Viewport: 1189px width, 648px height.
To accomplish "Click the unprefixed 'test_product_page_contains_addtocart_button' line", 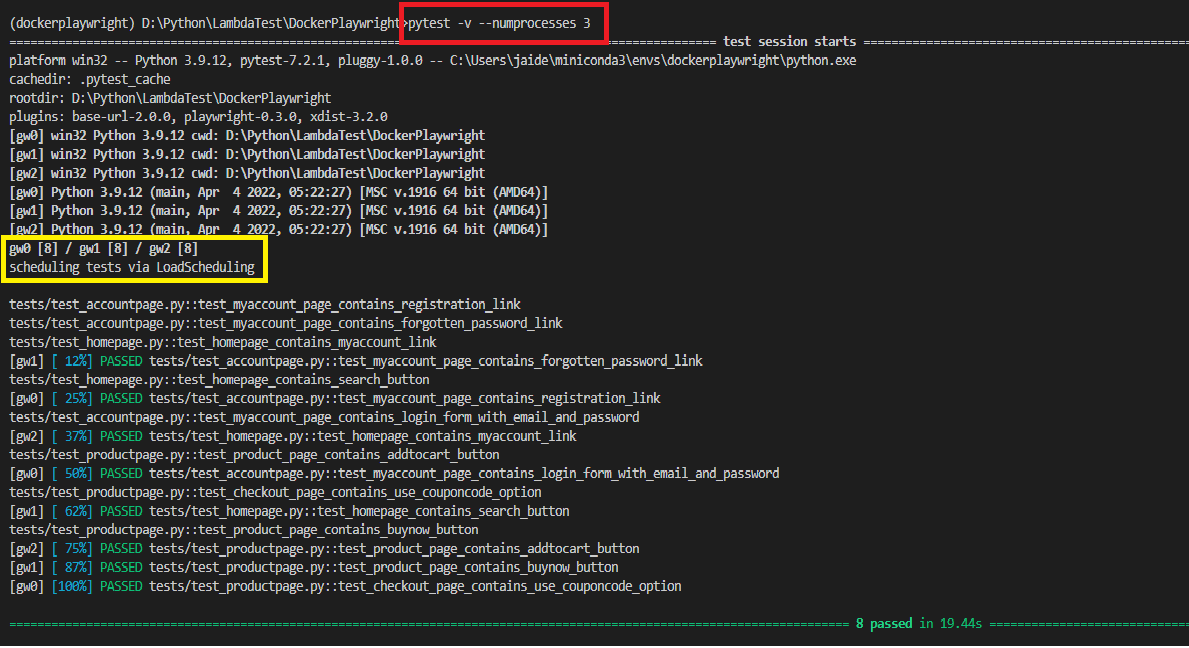I will (x=254, y=455).
